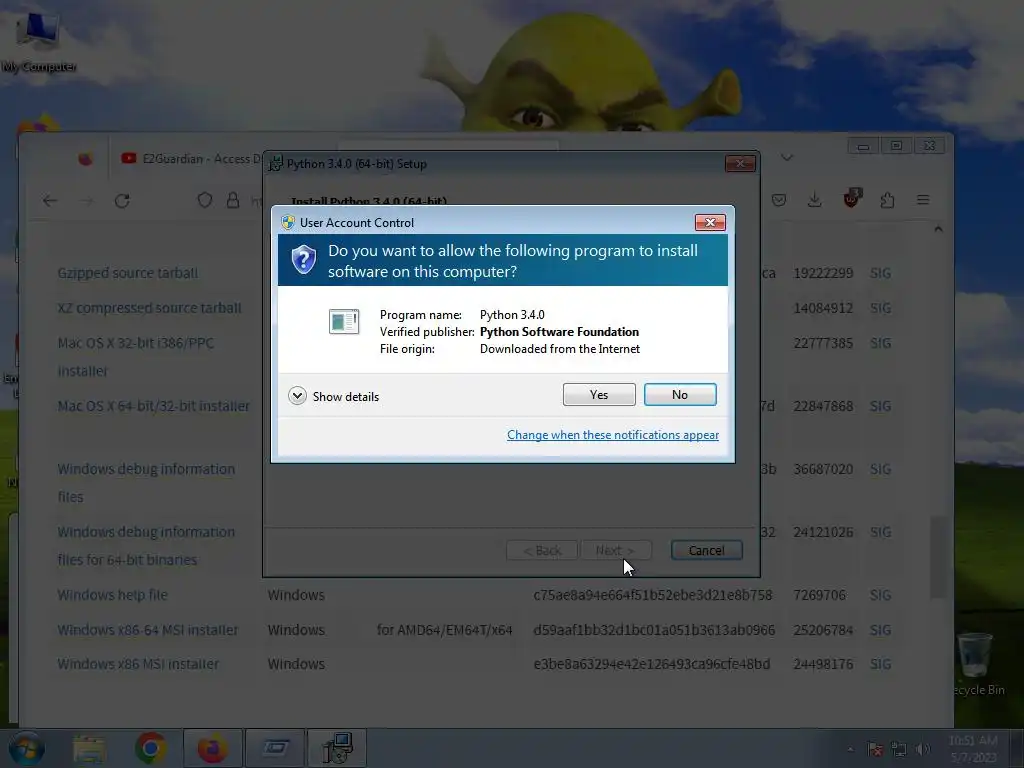
Task: Open the Firefox extensions puzzle icon
Action: (x=887, y=200)
